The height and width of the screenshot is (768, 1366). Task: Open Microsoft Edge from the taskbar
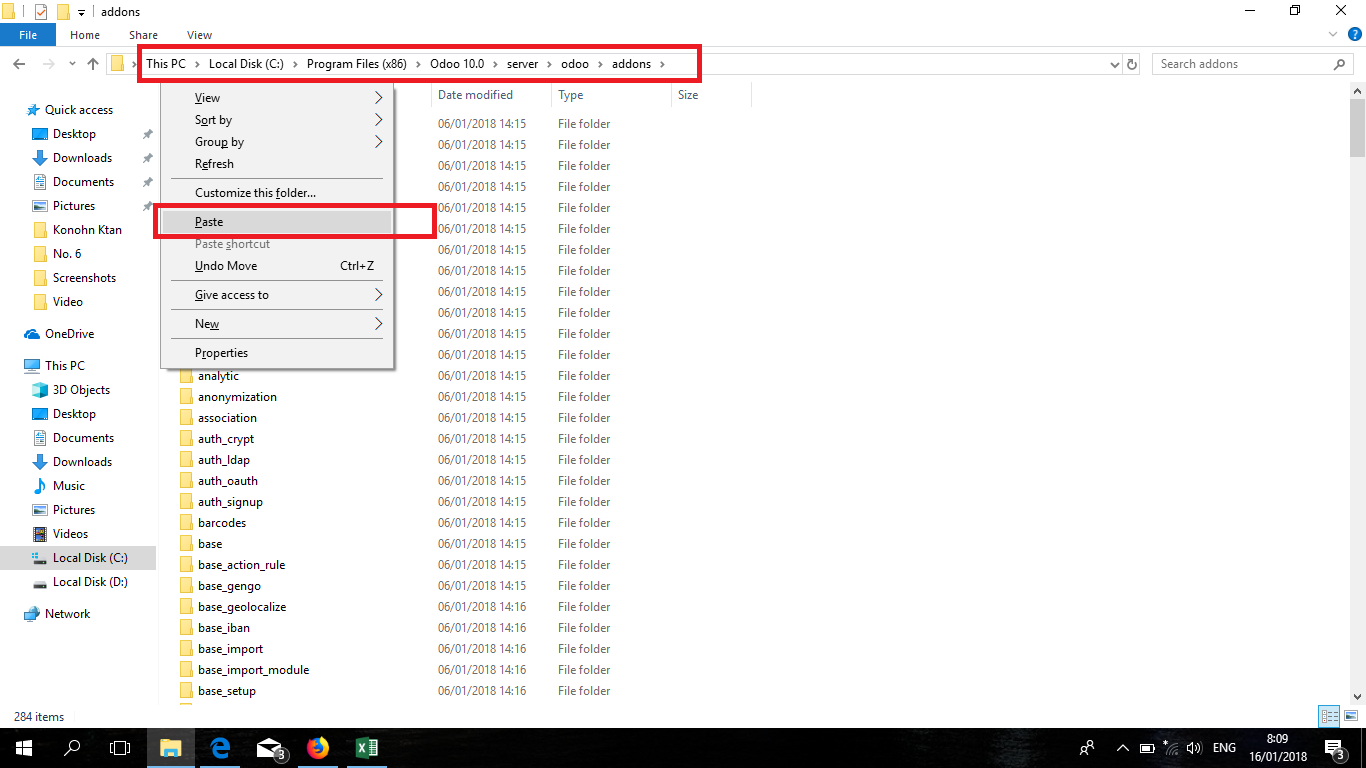click(x=221, y=748)
